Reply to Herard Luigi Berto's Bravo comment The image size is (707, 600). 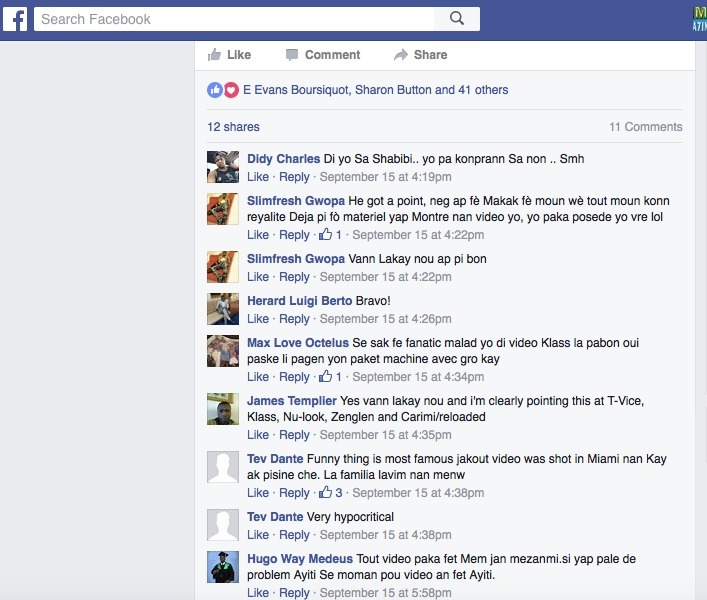click(294, 319)
